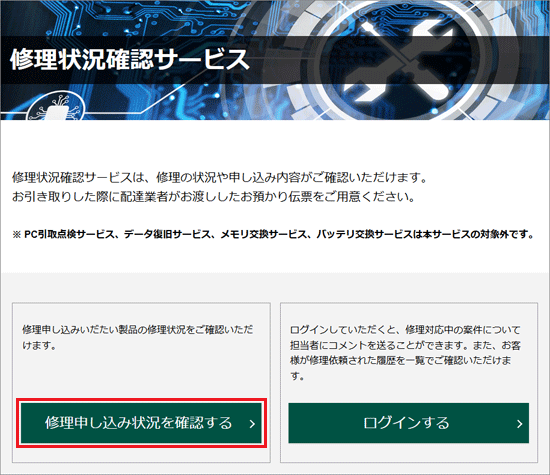This screenshot has width=550, height=475.
Task: Click the circuit chip icon in banner
Action: 56,107
